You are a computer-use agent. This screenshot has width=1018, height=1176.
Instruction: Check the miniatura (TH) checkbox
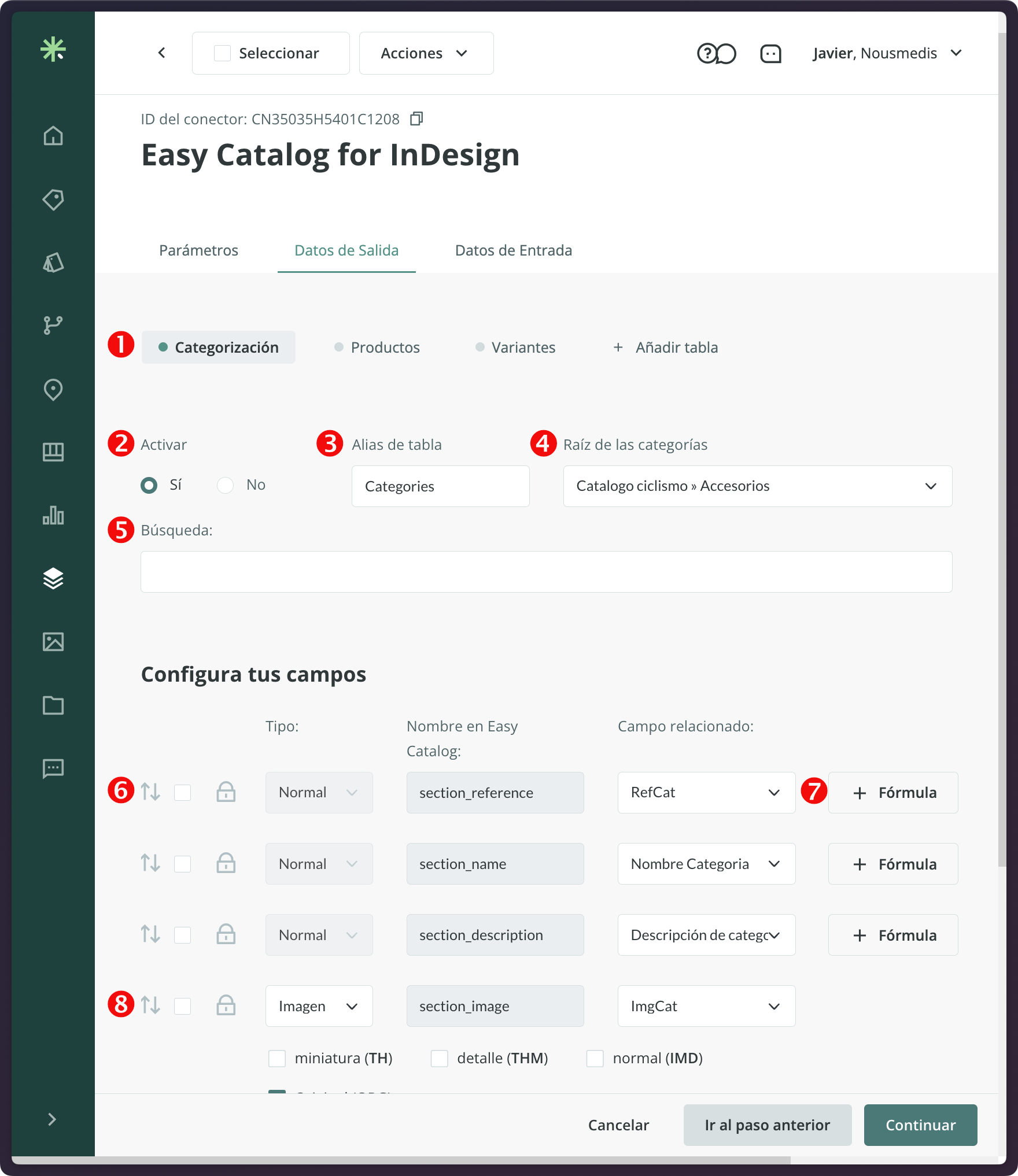[x=277, y=1058]
